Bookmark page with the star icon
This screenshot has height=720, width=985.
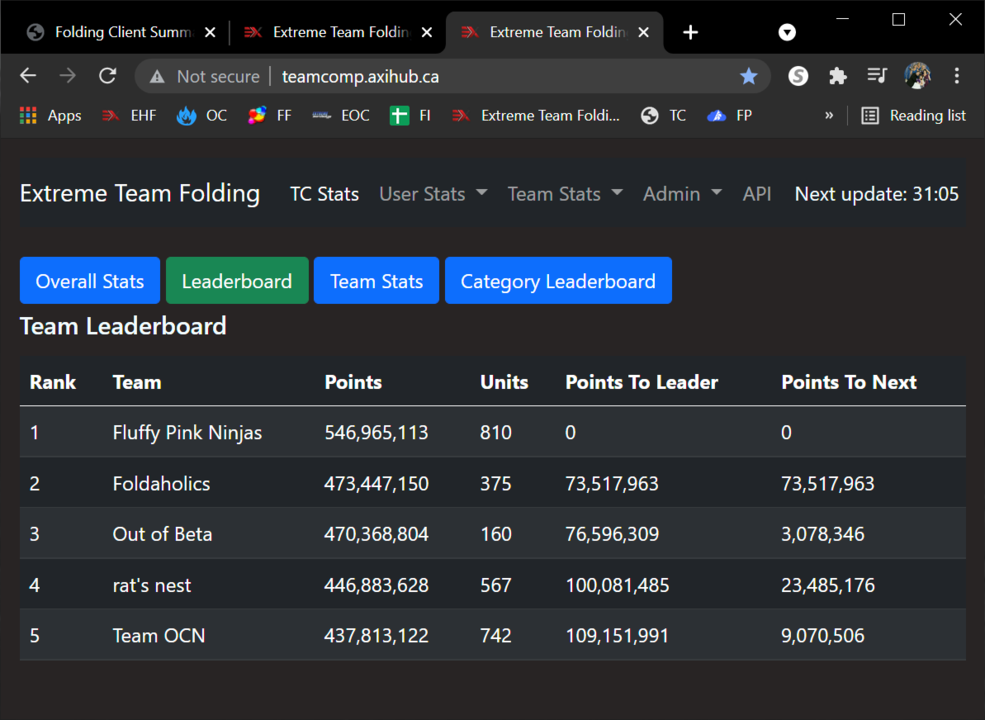pos(748,76)
